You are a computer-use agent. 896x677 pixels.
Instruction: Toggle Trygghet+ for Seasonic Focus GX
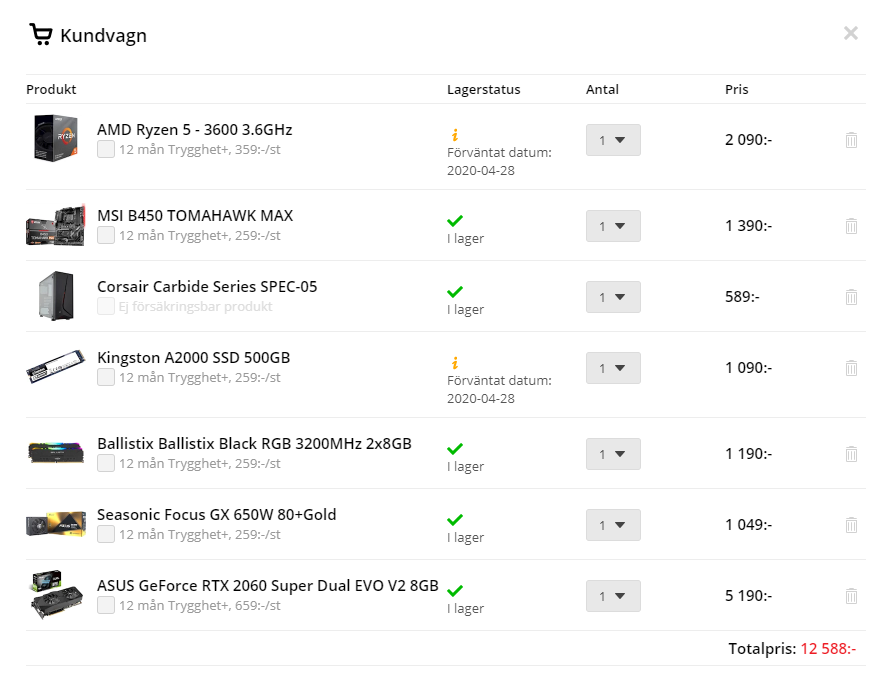point(106,534)
